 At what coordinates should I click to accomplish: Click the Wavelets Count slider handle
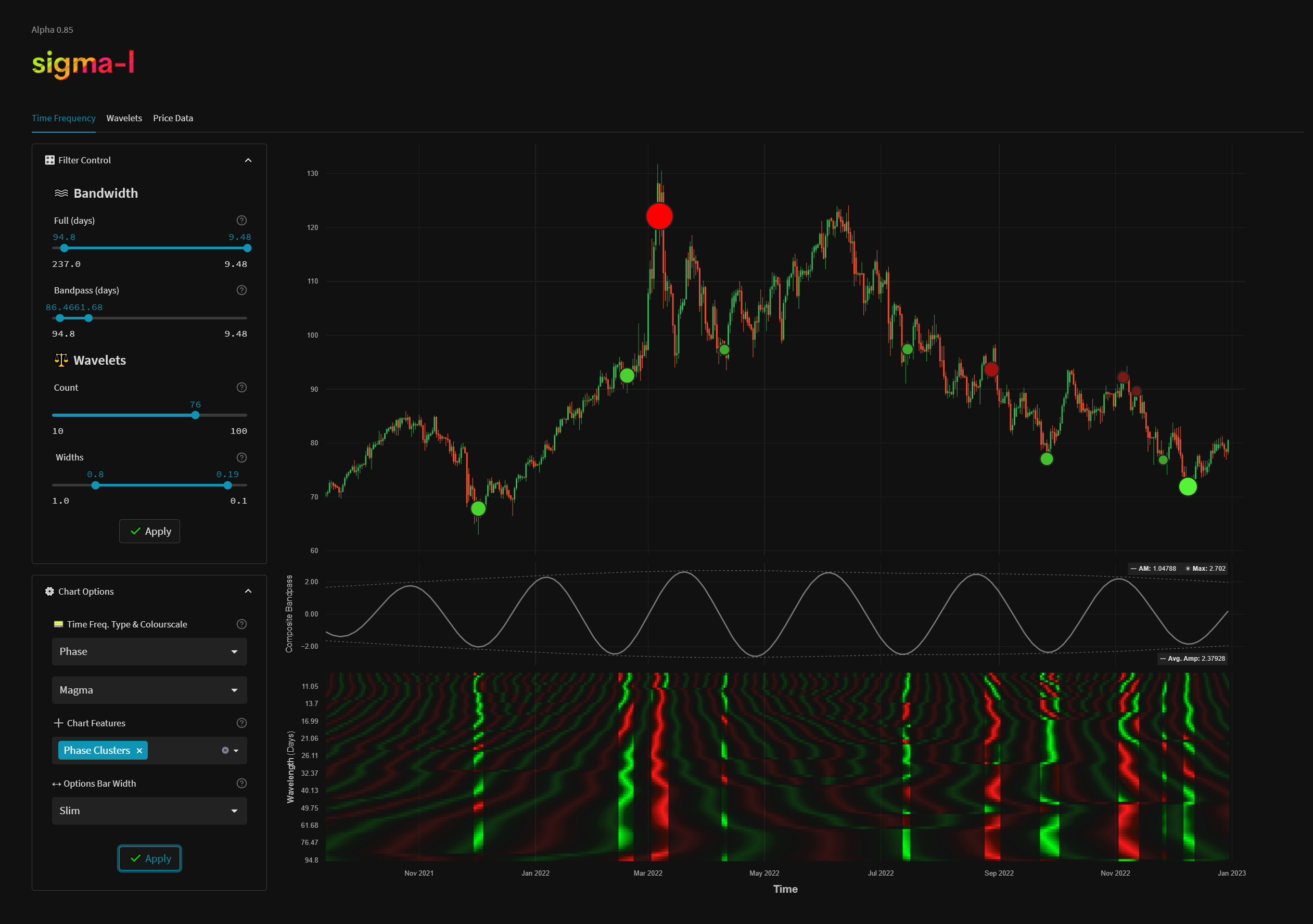coord(196,415)
